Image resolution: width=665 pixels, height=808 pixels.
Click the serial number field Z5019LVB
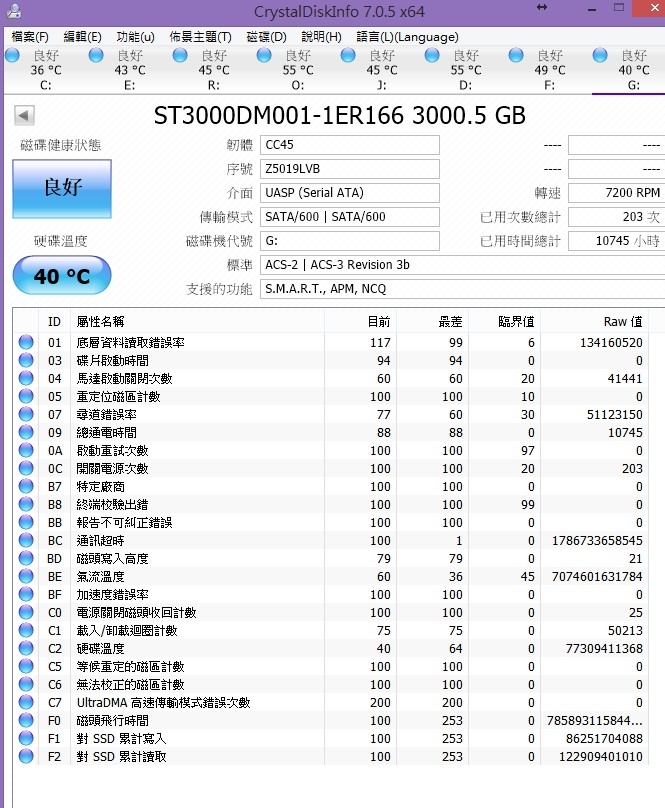click(350, 169)
